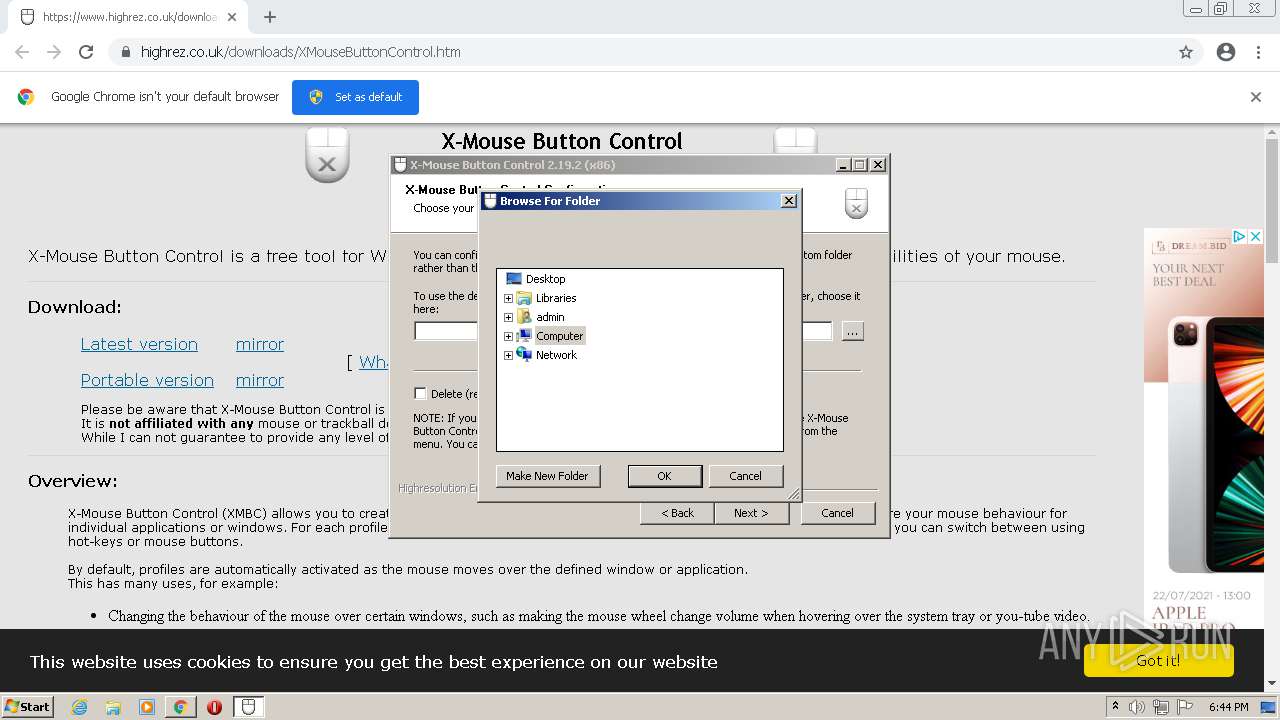
Task: Select the admin user folder icon
Action: [x=524, y=317]
